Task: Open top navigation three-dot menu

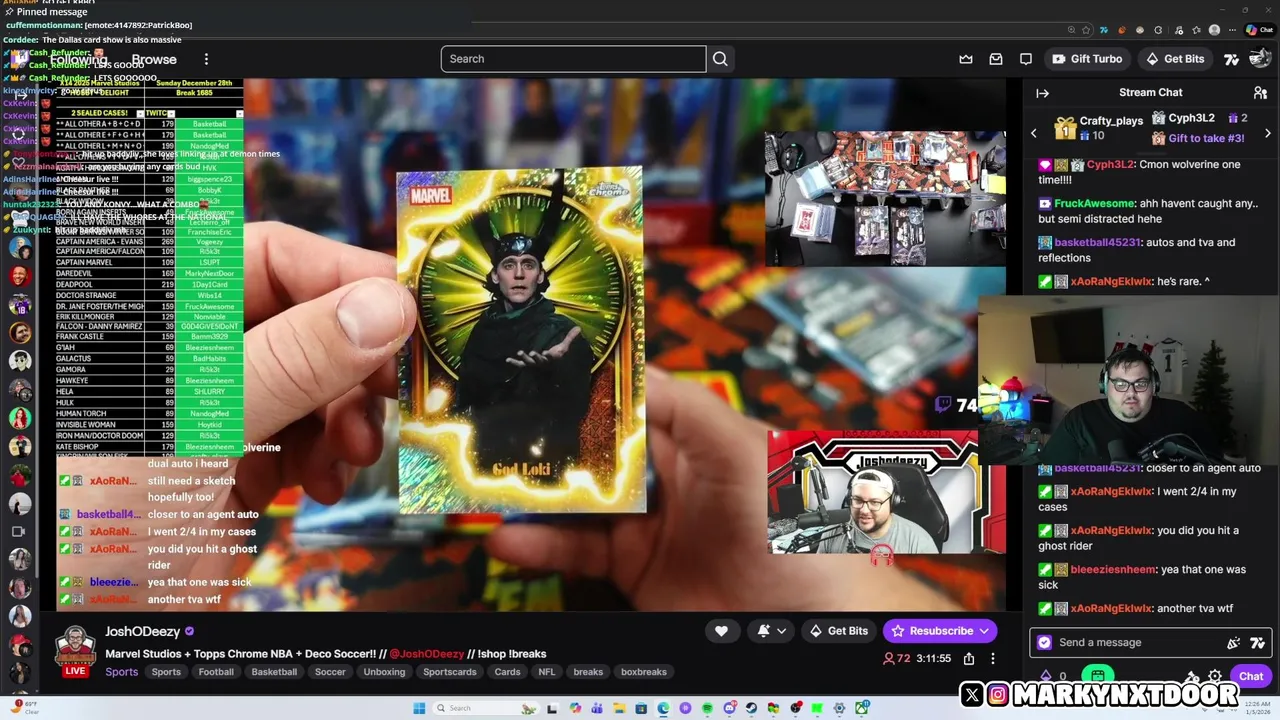Action: 206,59
